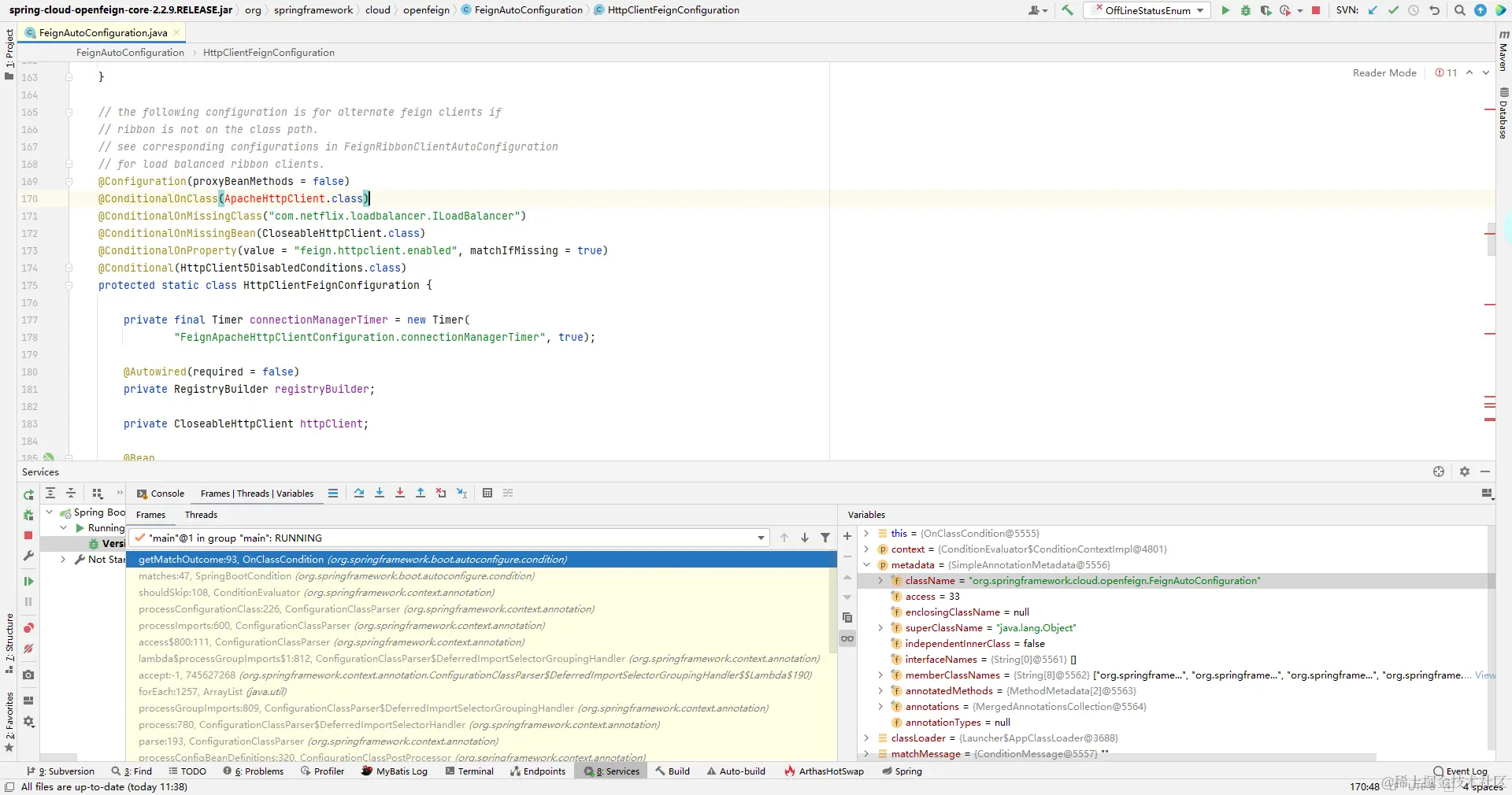This screenshot has height=795, width=1512.
Task: Take a thread dump with camera icon
Action: [28, 675]
